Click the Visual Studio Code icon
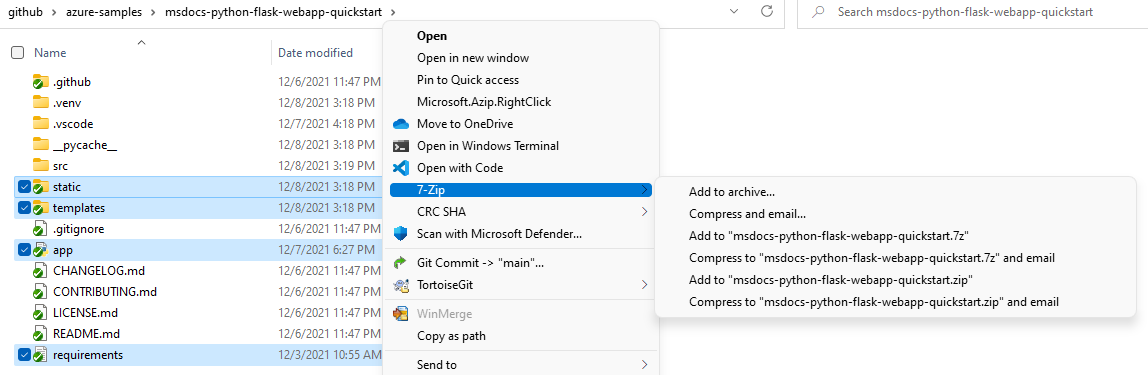The height and width of the screenshot is (375, 1148). point(400,168)
